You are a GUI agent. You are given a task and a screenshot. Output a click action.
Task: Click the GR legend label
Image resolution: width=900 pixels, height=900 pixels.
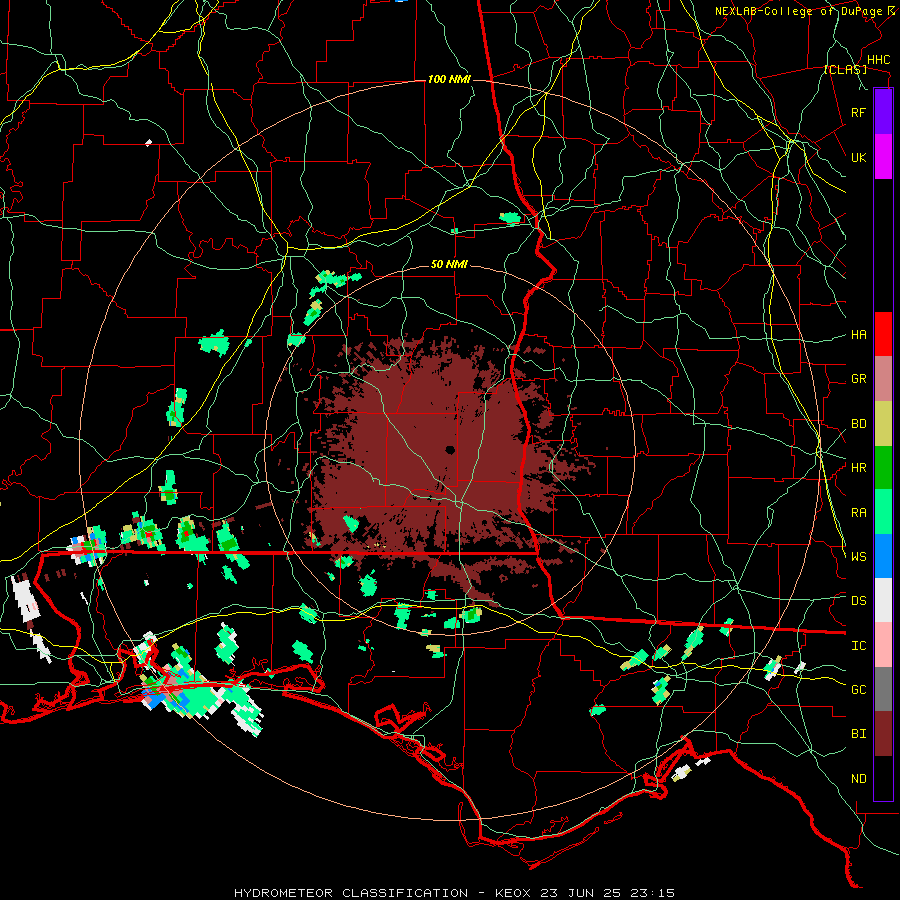pyautogui.click(x=858, y=379)
